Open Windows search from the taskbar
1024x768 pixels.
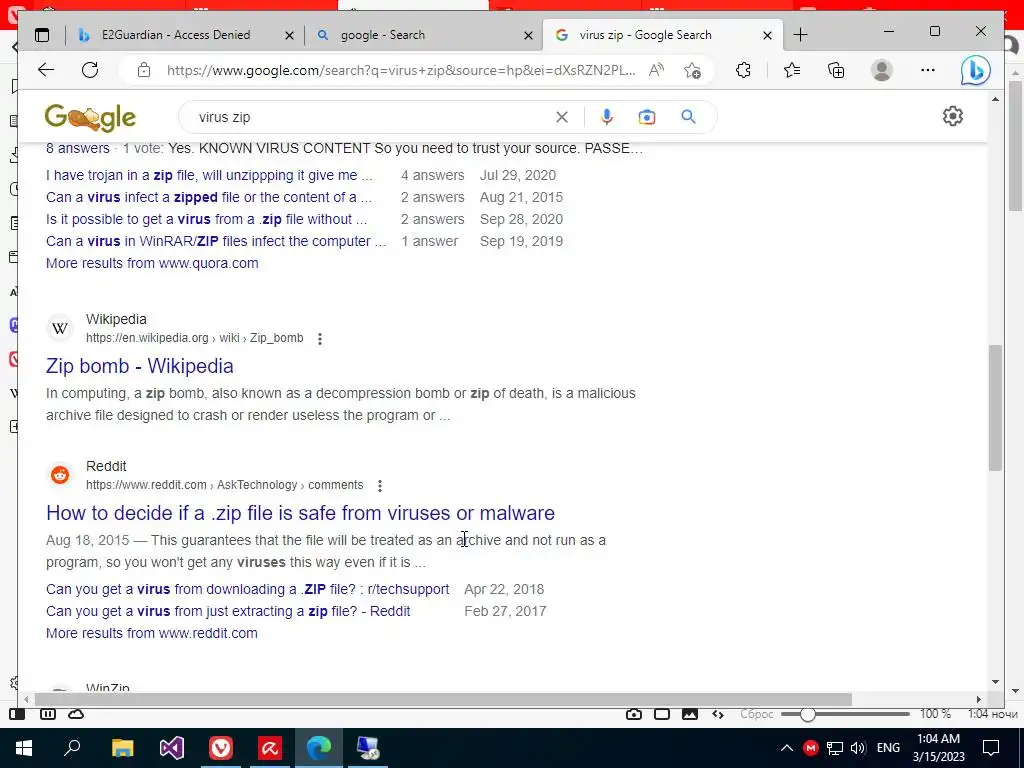72,748
